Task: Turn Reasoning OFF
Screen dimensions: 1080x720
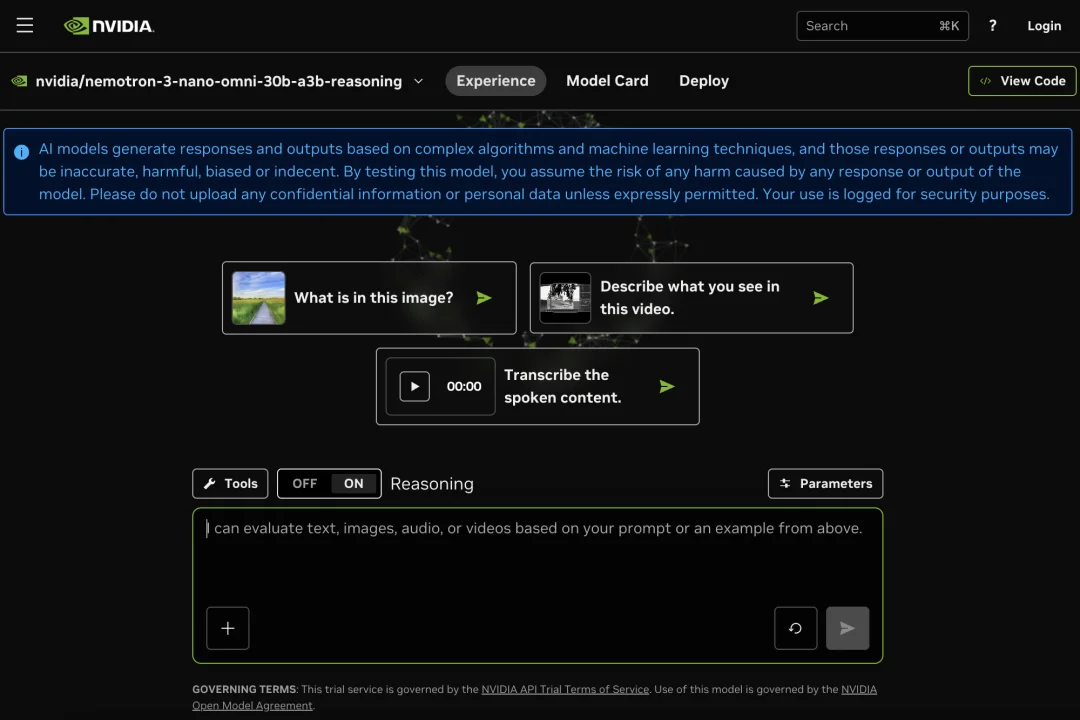Action: [x=304, y=484]
